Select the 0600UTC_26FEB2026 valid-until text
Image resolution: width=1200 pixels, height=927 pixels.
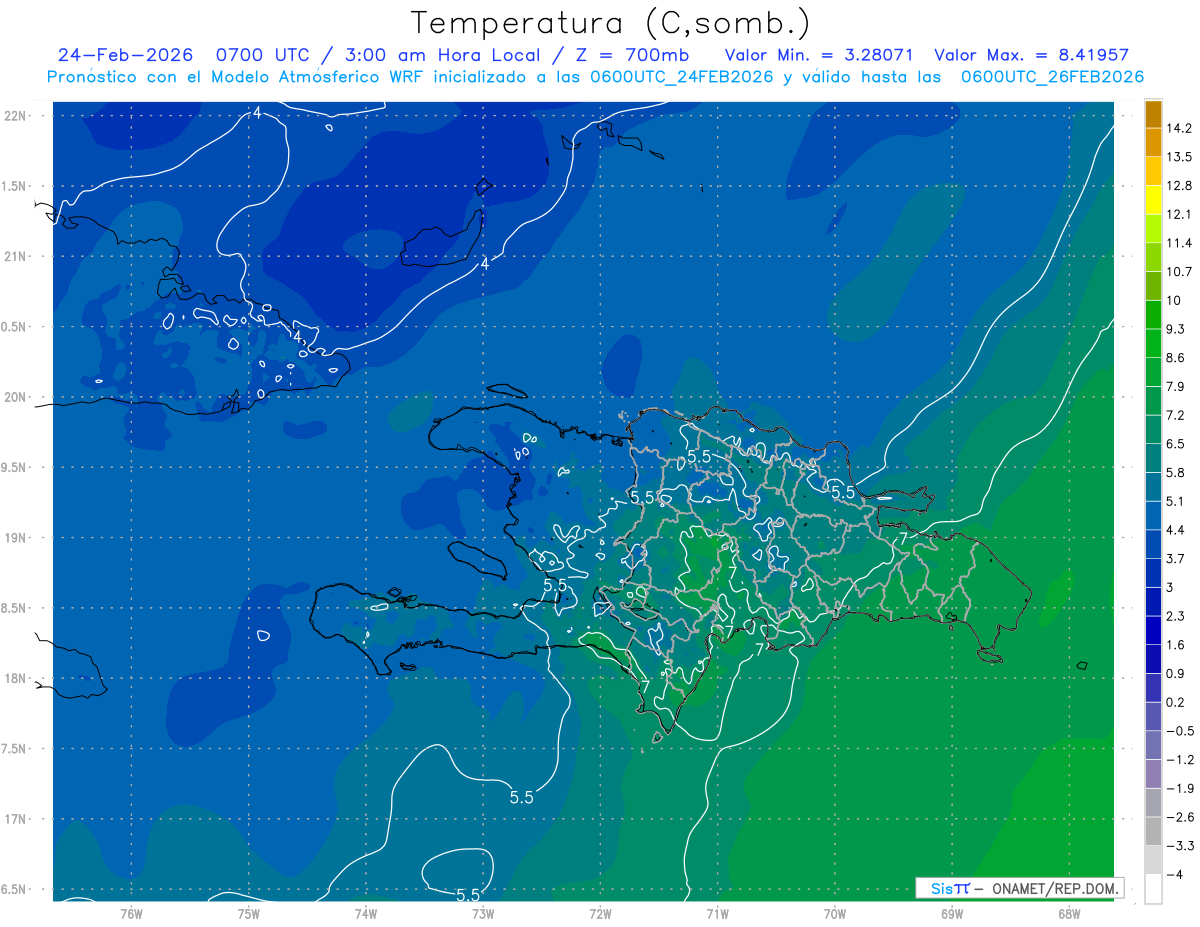[x=1052, y=77]
